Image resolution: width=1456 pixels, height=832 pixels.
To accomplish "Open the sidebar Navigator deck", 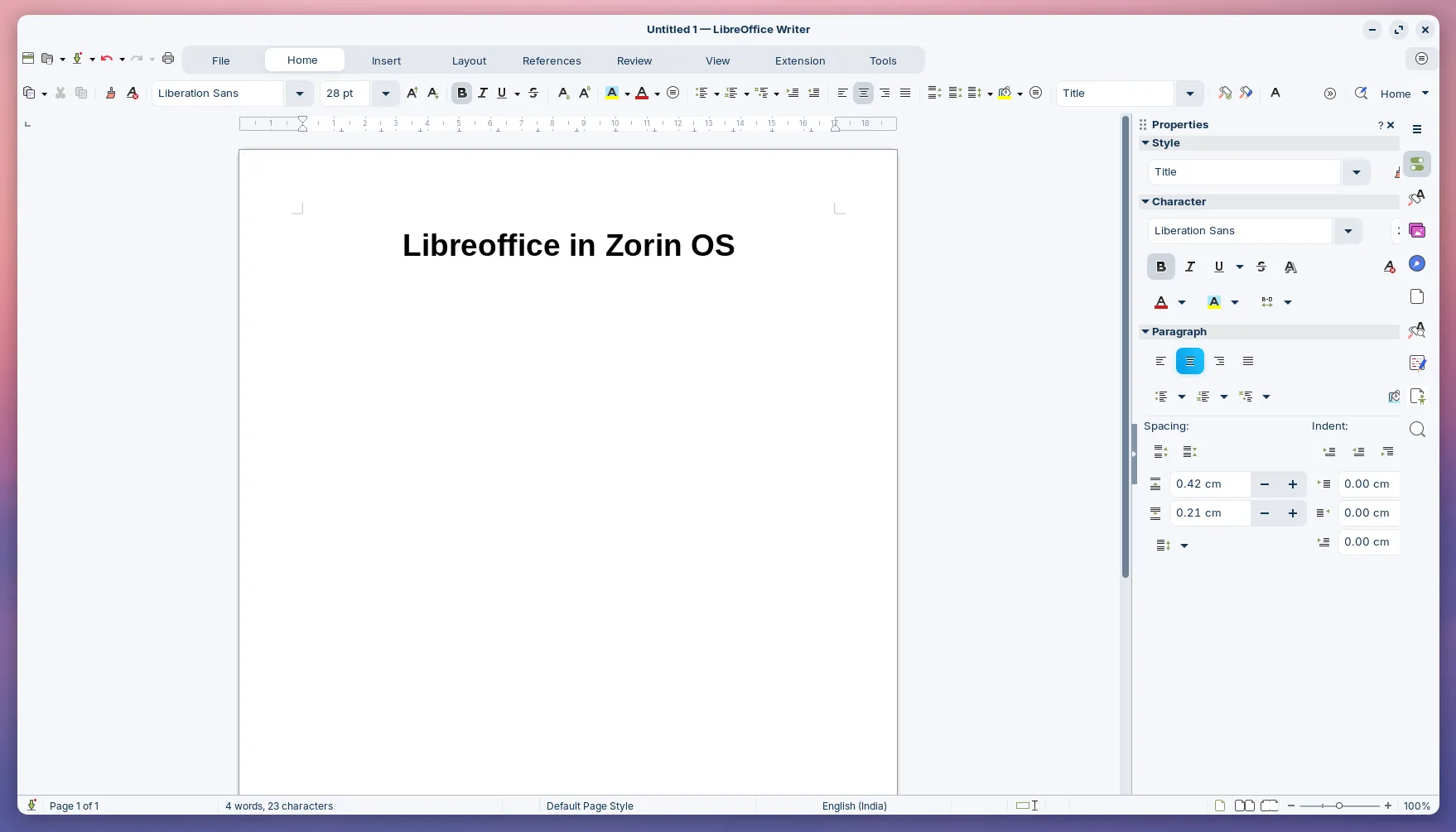I will click(x=1417, y=263).
